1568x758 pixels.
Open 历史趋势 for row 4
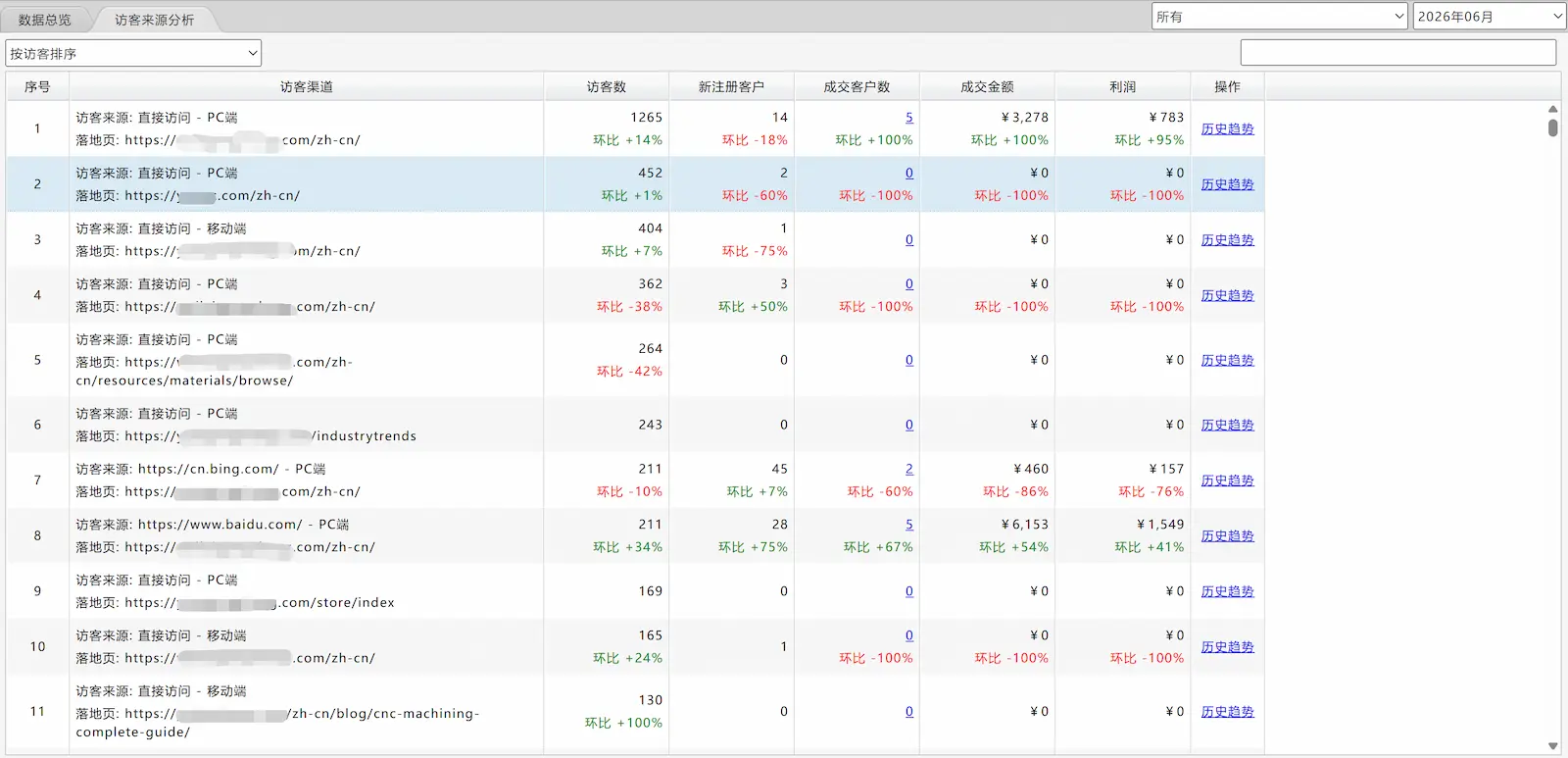tap(1227, 295)
